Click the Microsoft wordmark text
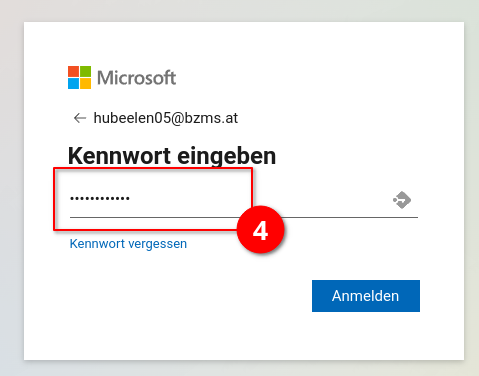The image size is (479, 376). tap(136, 78)
